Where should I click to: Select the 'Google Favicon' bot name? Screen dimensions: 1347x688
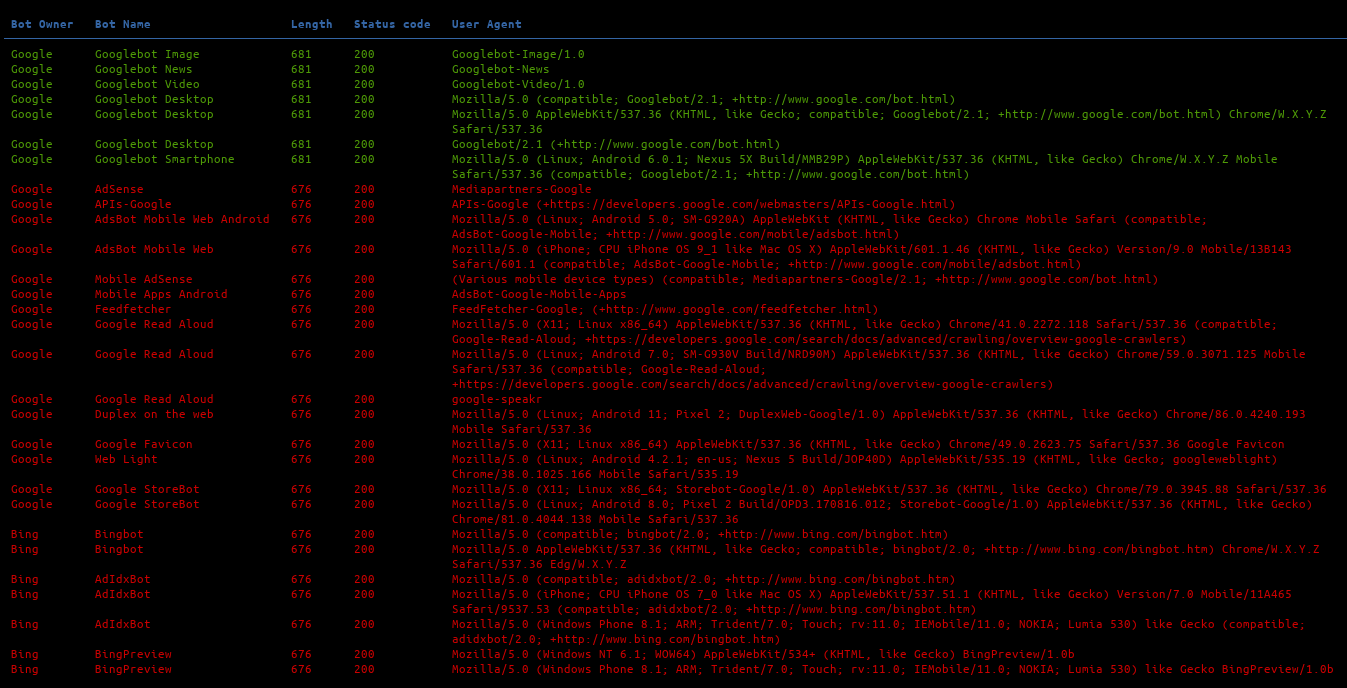tap(144, 444)
